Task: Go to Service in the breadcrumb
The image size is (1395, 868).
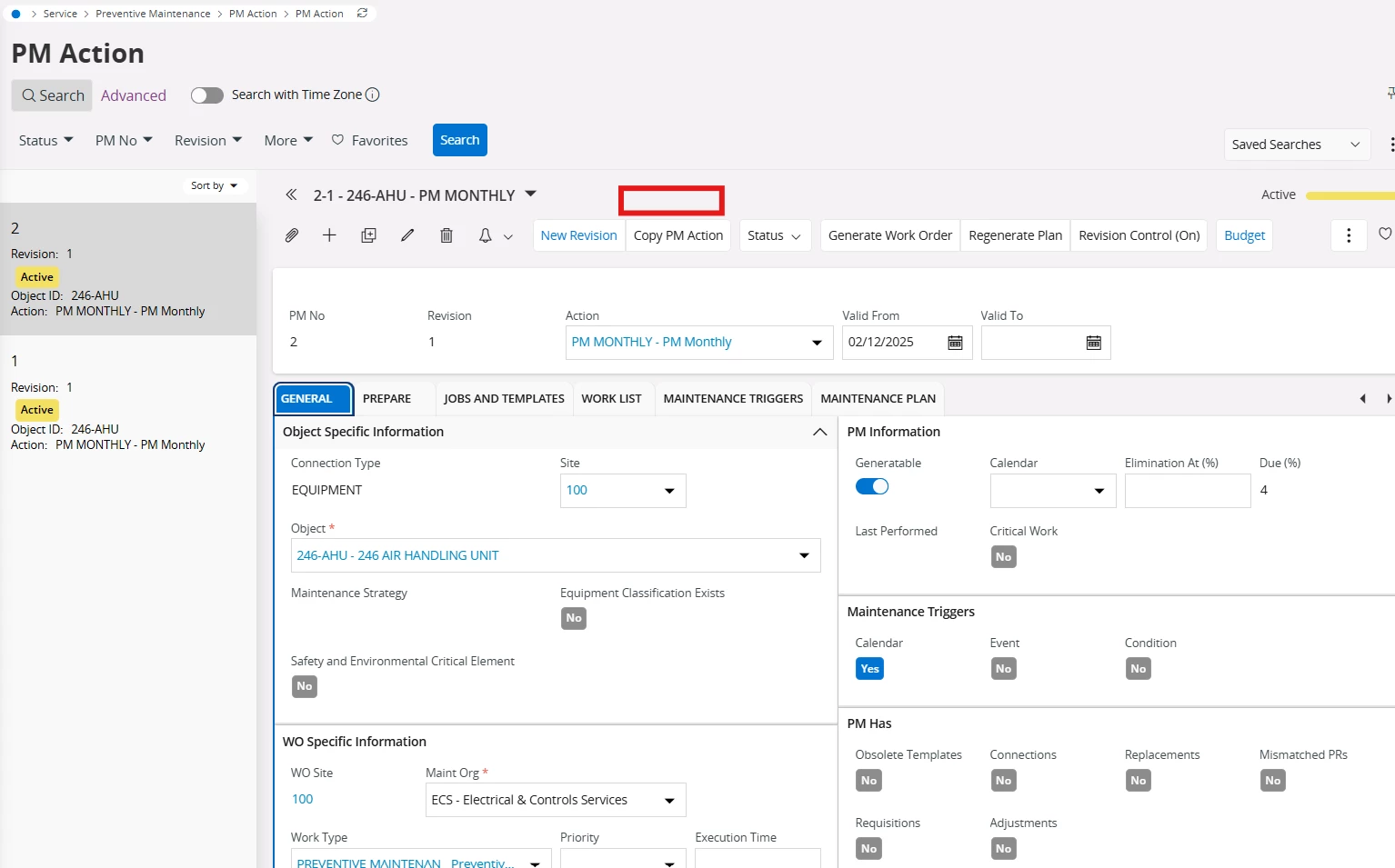Action: coord(60,14)
